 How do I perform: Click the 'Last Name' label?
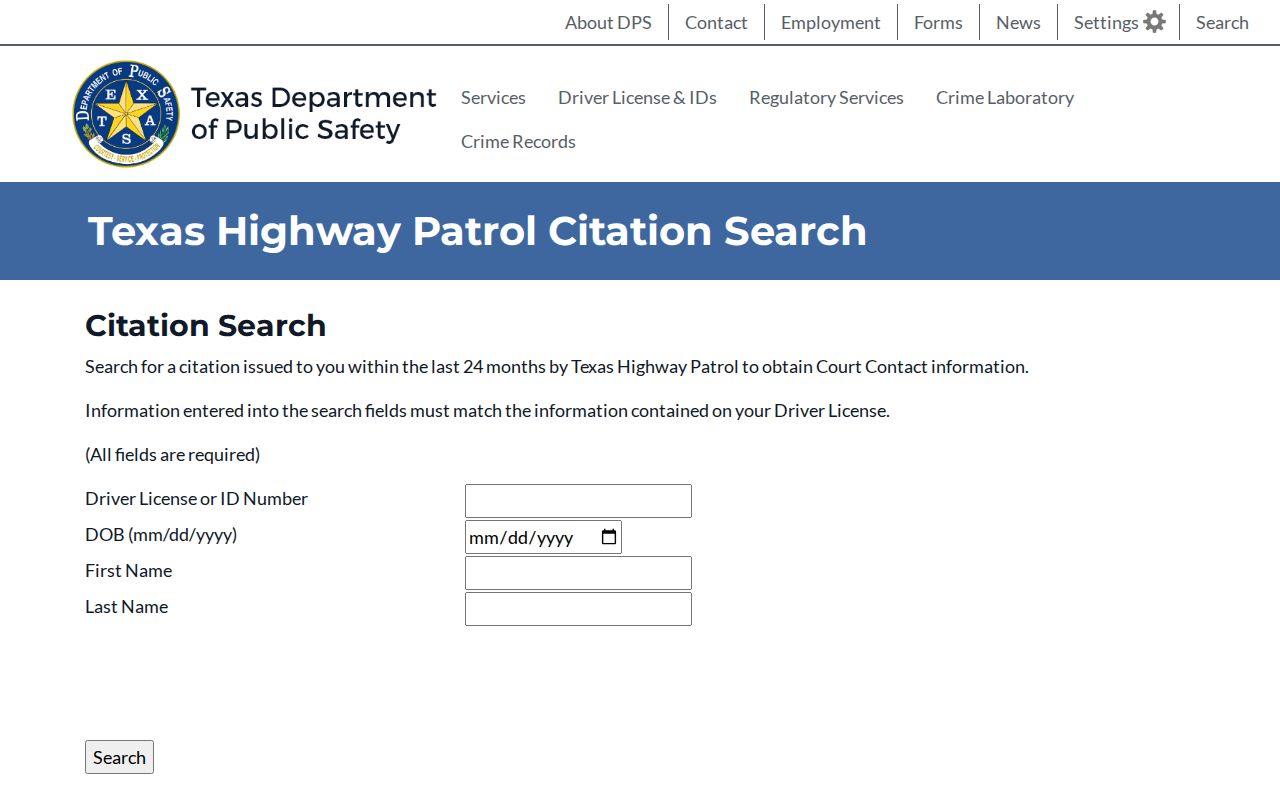(126, 607)
